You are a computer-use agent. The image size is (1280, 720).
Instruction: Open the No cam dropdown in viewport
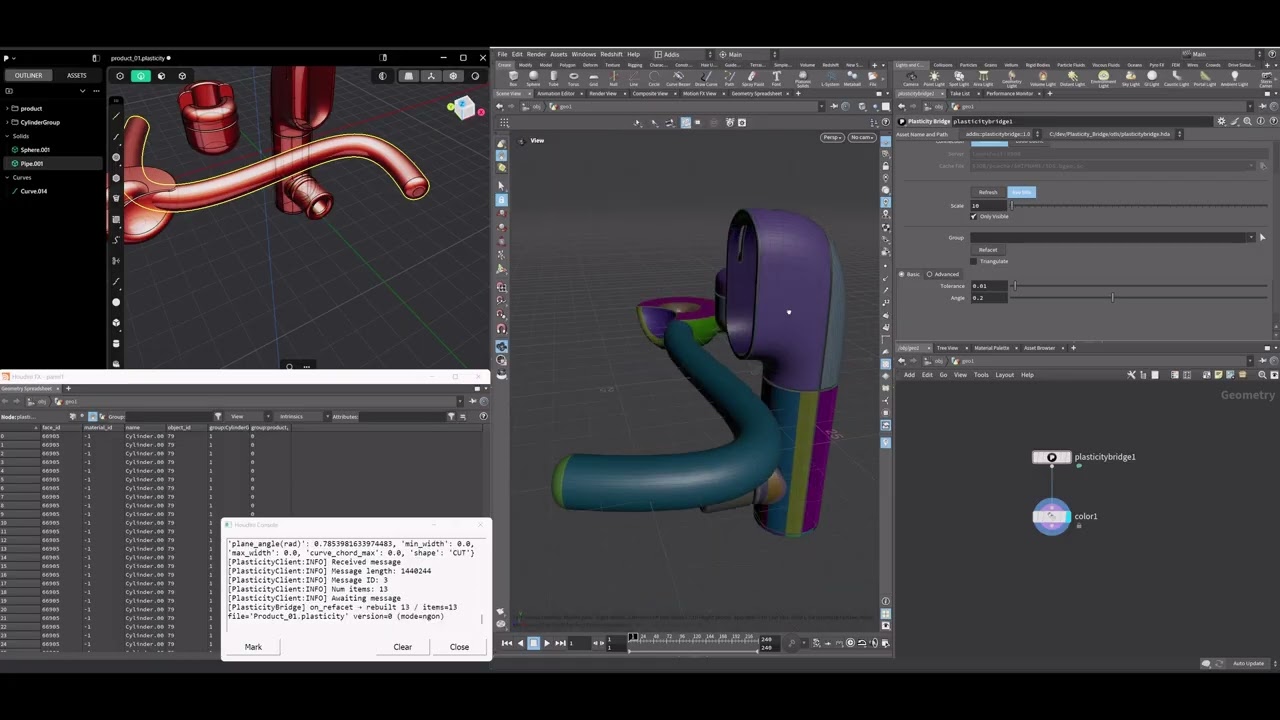click(x=862, y=137)
